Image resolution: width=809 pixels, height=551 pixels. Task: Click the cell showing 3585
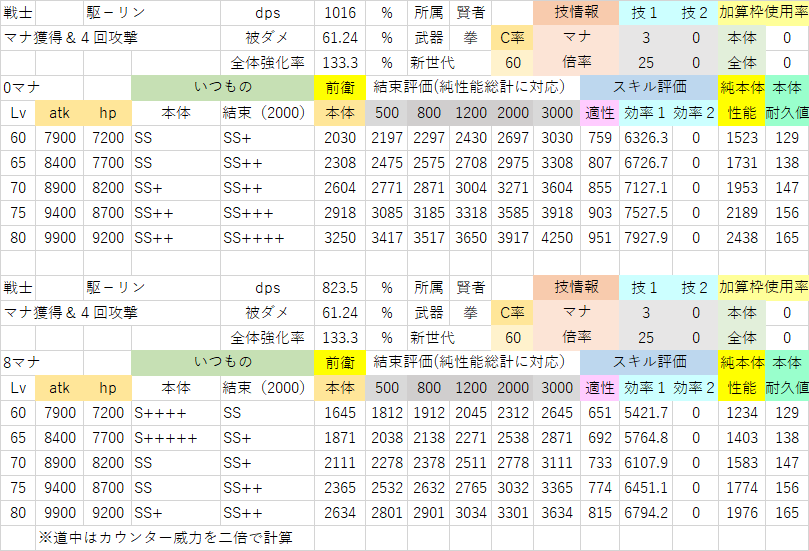tap(513, 213)
